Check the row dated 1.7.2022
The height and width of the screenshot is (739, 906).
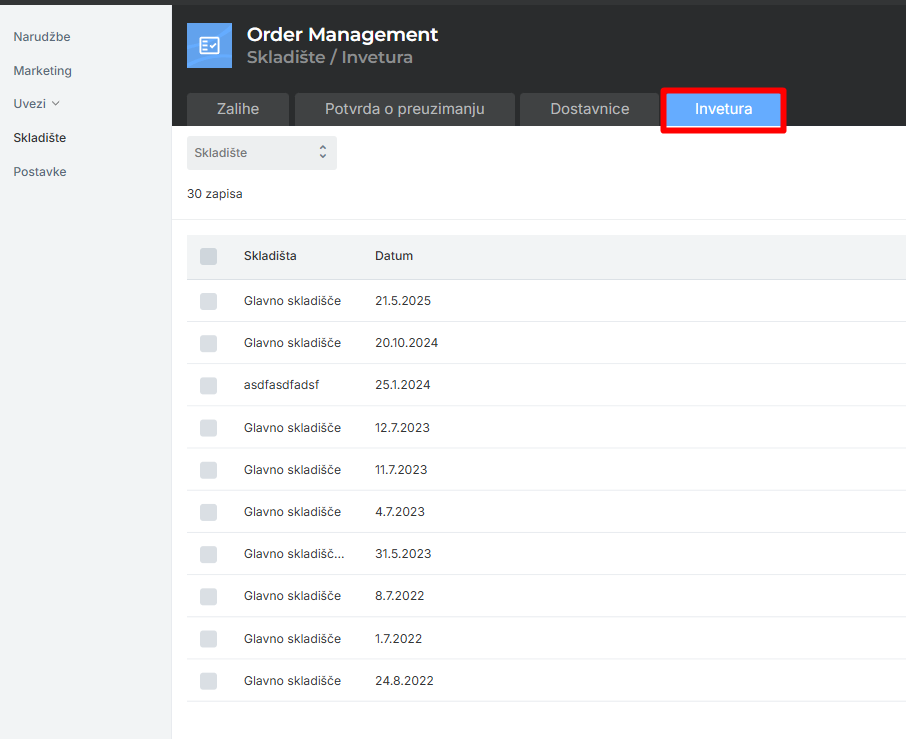(209, 638)
